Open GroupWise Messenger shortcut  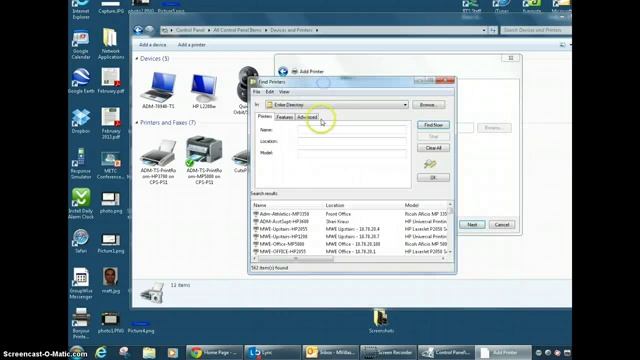(x=81, y=284)
